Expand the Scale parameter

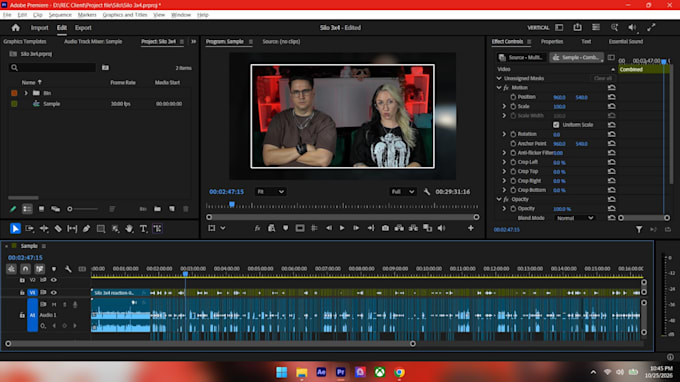[x=504, y=106]
